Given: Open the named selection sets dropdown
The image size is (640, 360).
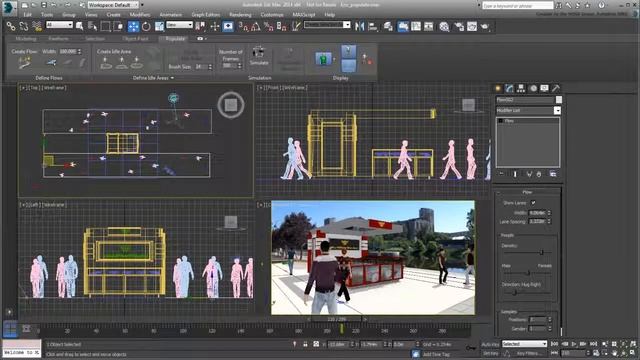Looking at the screenshot, I should pos(327,25).
